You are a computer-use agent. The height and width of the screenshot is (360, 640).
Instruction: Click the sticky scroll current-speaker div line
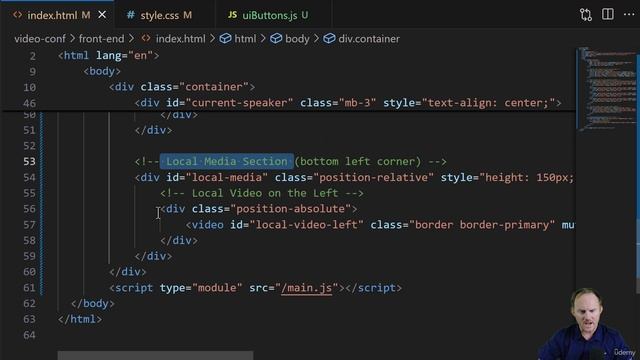point(348,103)
